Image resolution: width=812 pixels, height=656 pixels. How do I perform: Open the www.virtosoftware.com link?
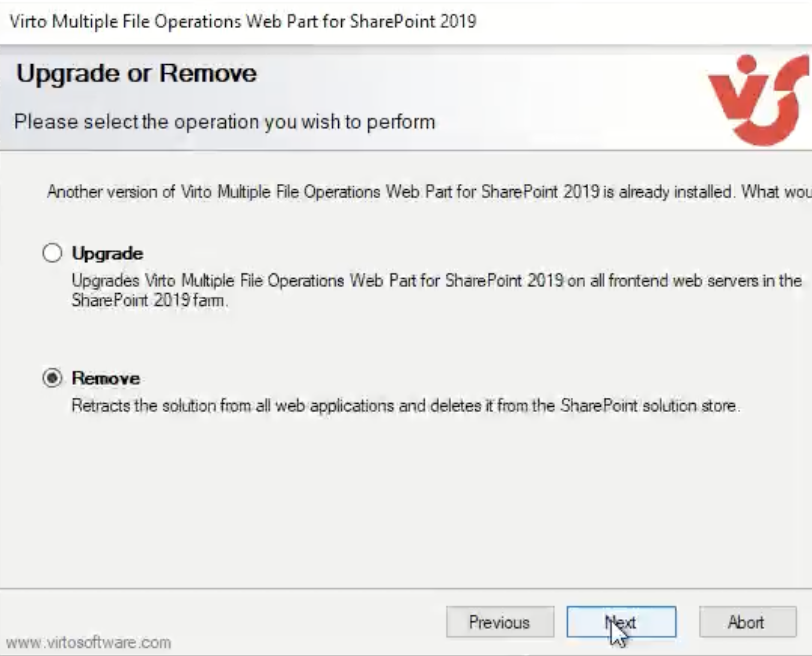click(89, 643)
